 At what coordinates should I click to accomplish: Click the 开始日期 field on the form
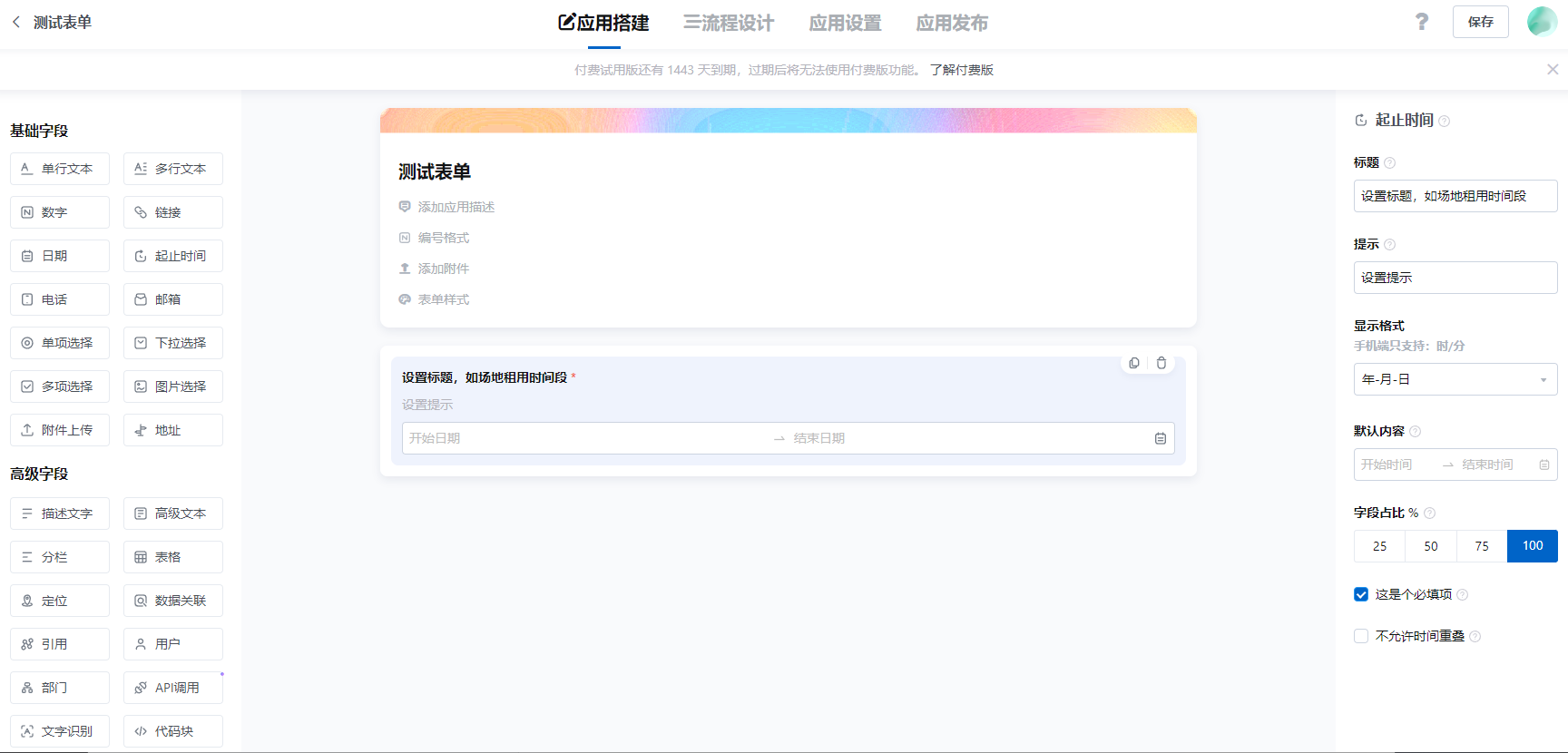(x=585, y=438)
